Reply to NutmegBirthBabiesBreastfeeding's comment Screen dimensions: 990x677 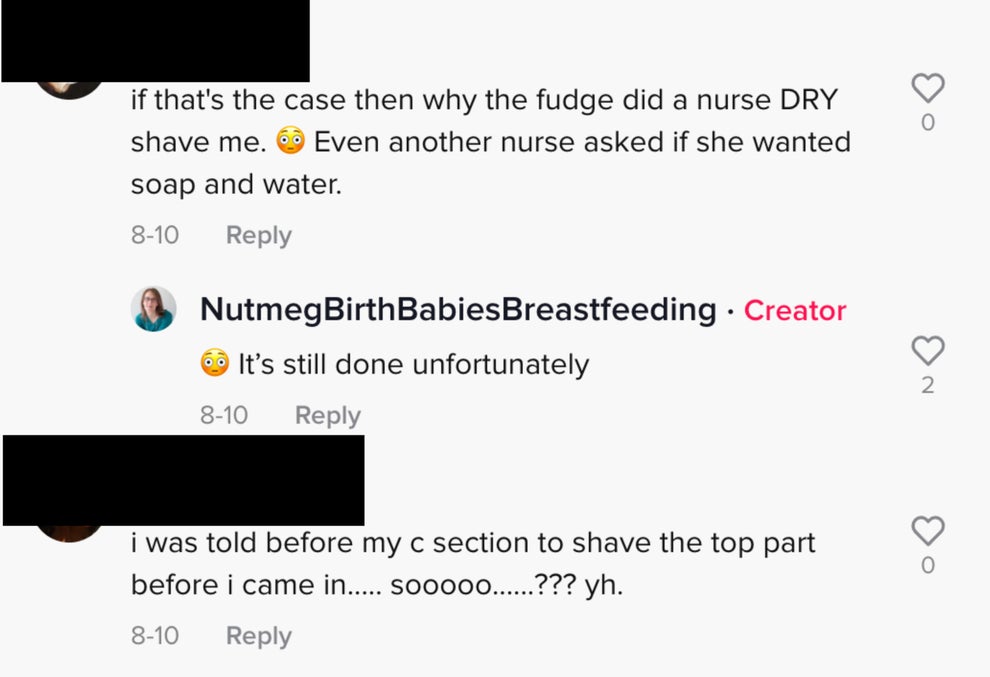[327, 414]
